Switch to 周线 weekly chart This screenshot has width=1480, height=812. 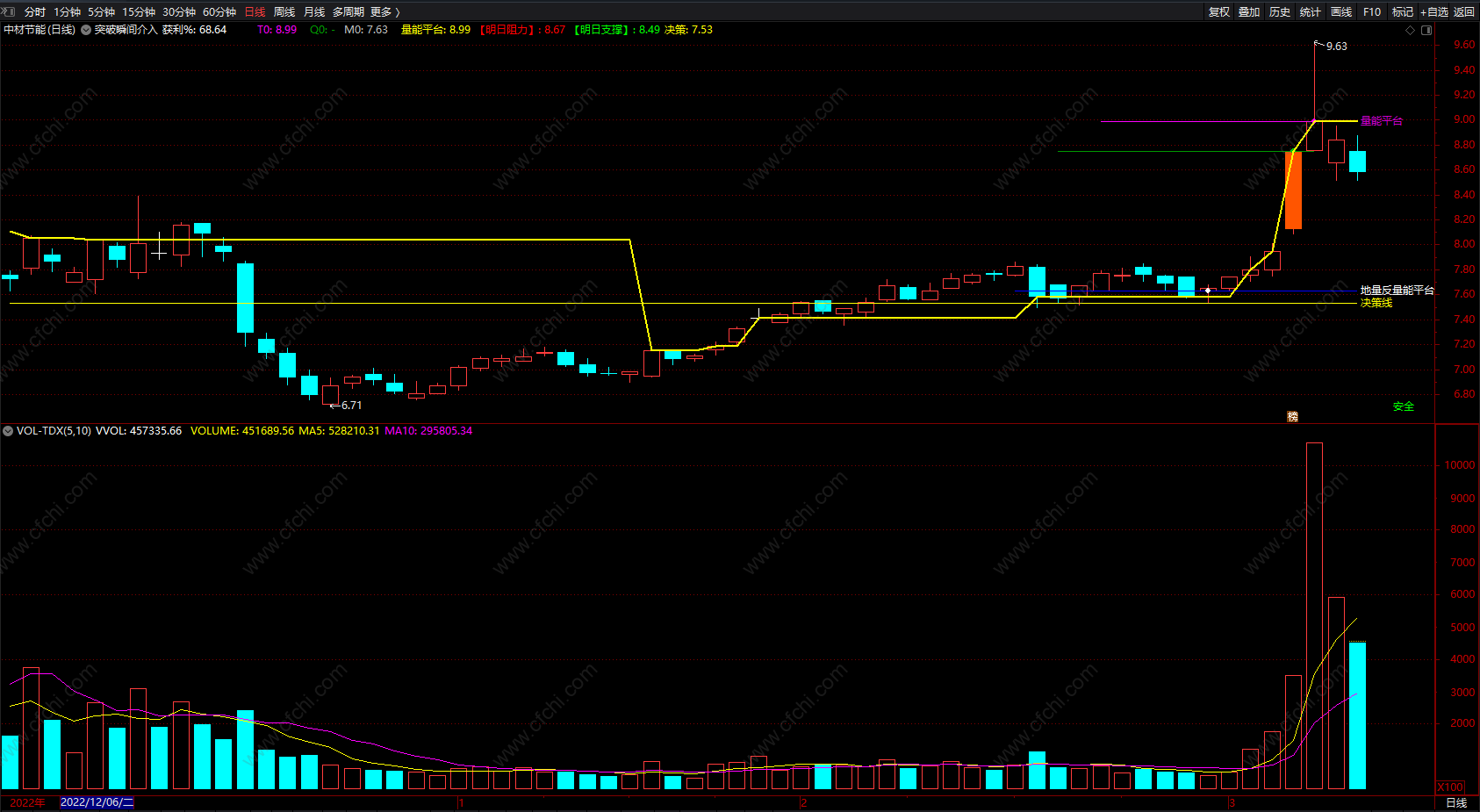pos(284,11)
